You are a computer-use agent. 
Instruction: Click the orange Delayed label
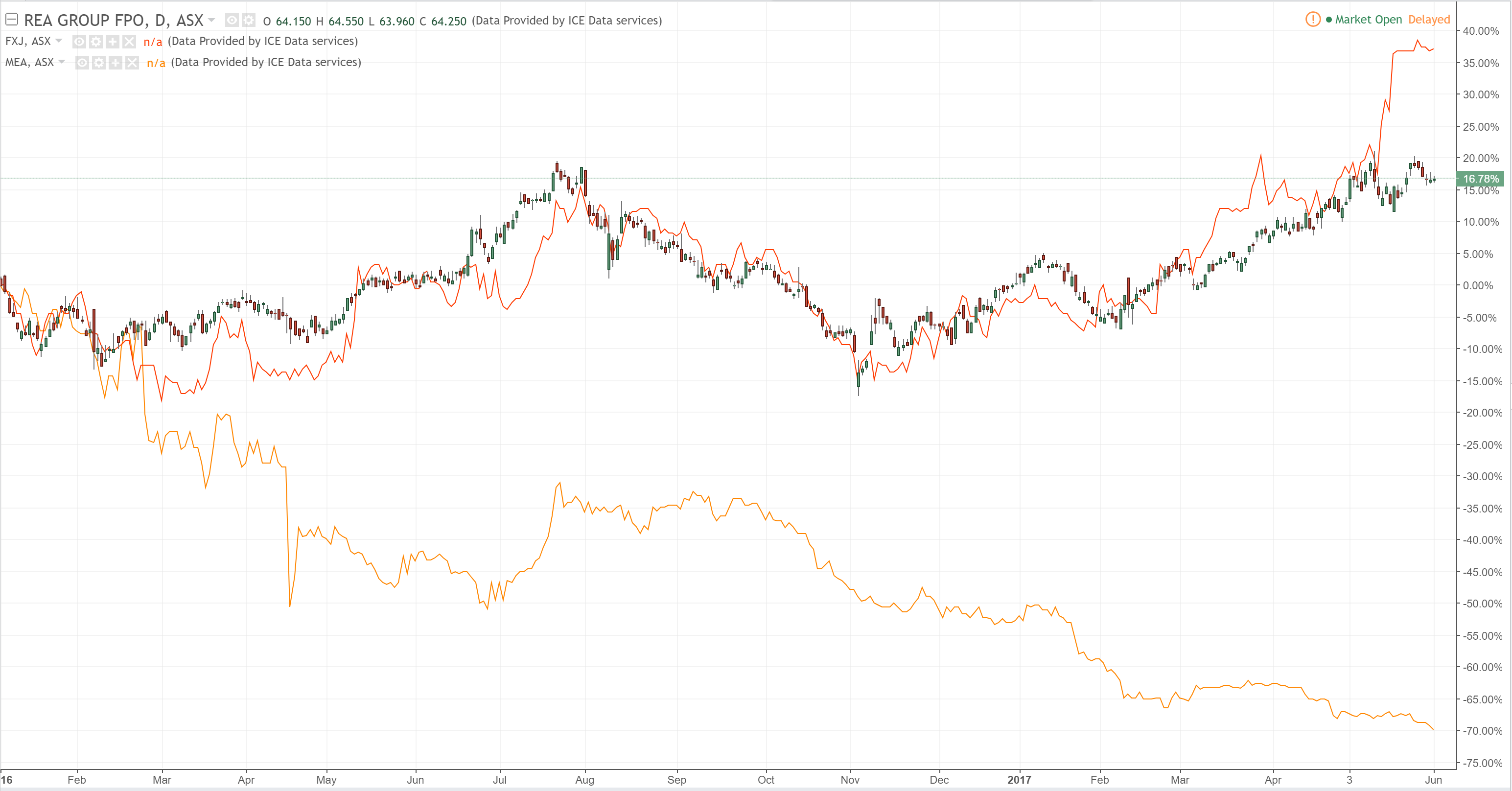point(1429,20)
